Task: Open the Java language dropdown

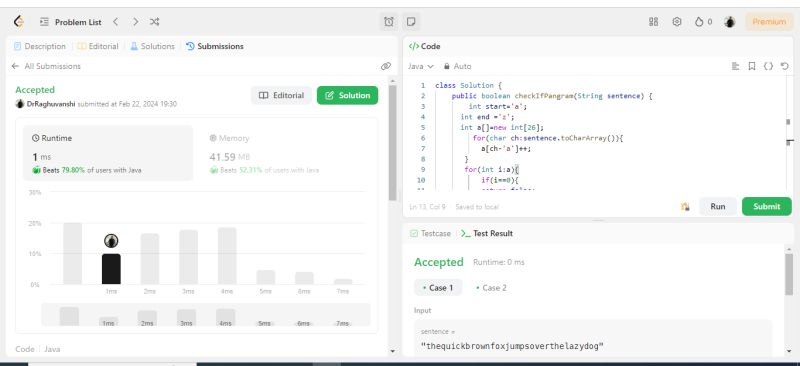Action: click(420, 66)
